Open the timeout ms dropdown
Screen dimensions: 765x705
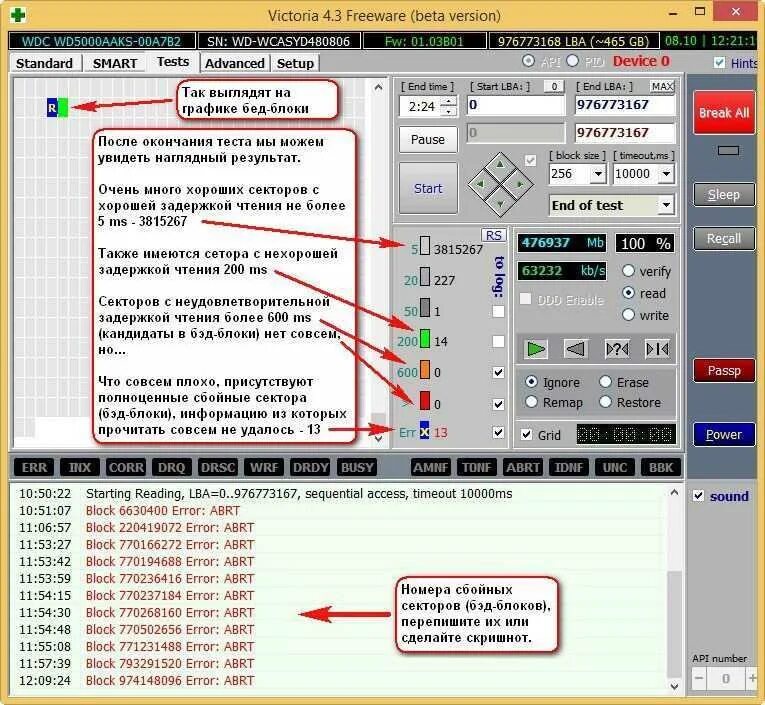click(x=666, y=174)
